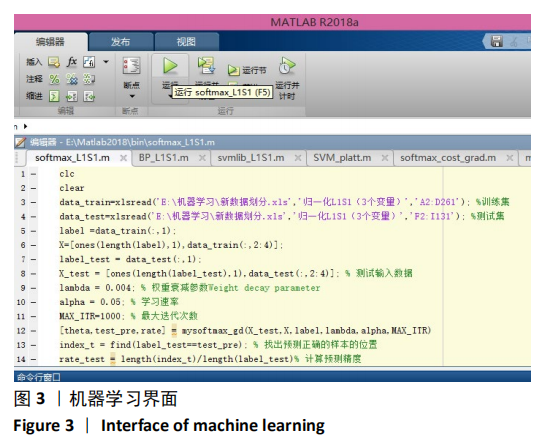The height and width of the screenshot is (447, 547).
Task: Click the 'clear' code on line 2
Action: (72, 188)
